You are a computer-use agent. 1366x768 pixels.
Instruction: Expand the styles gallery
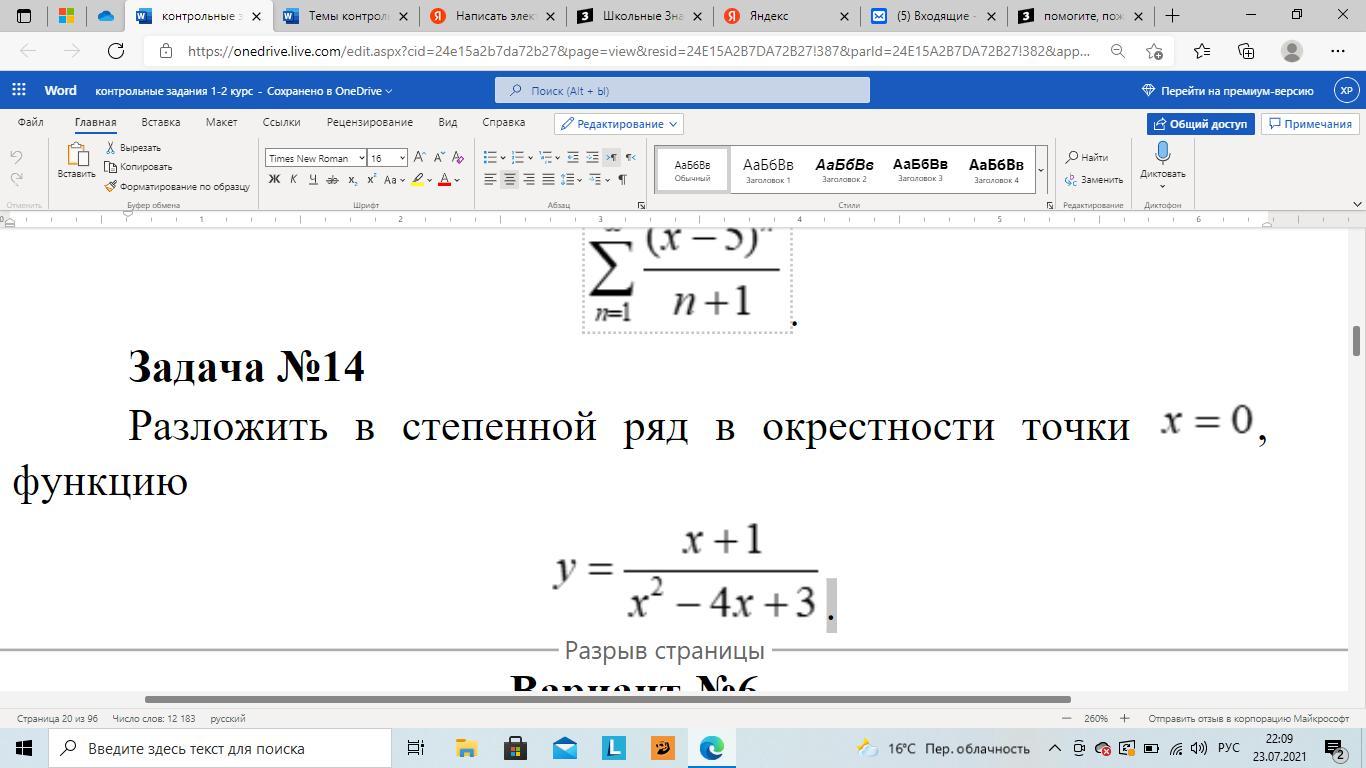1041,170
